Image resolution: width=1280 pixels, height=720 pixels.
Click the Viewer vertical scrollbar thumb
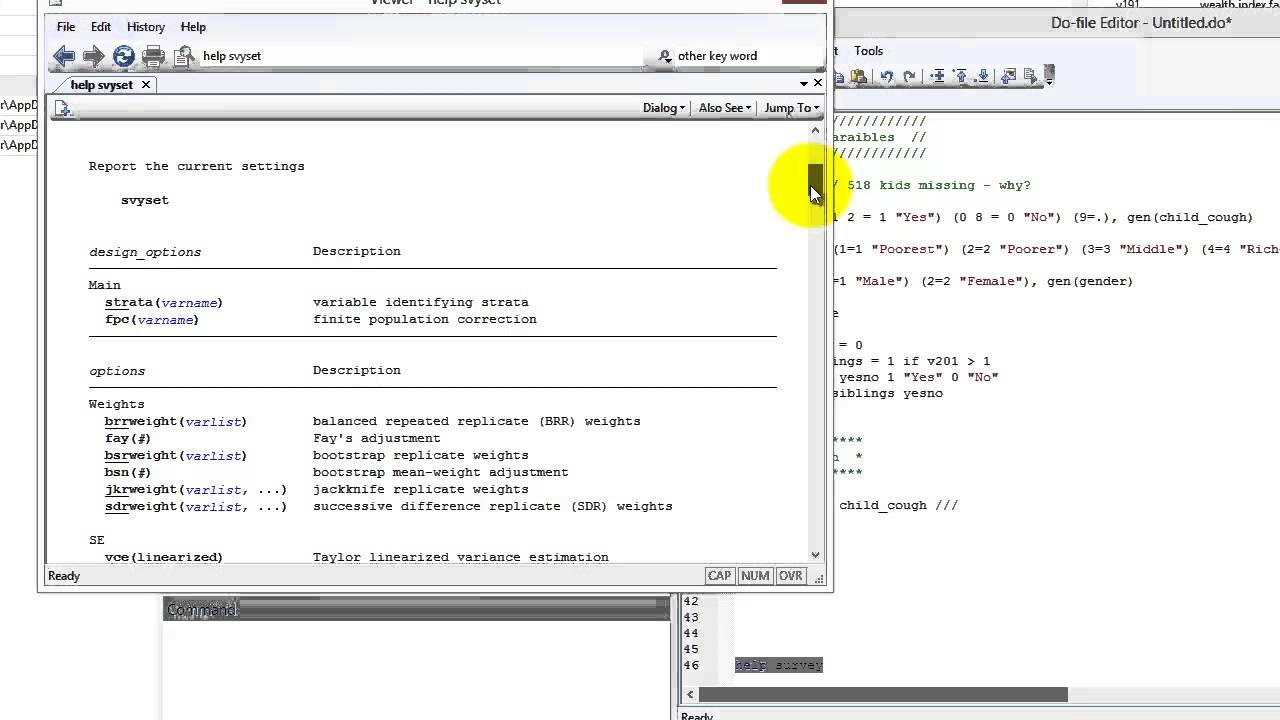pos(816,184)
